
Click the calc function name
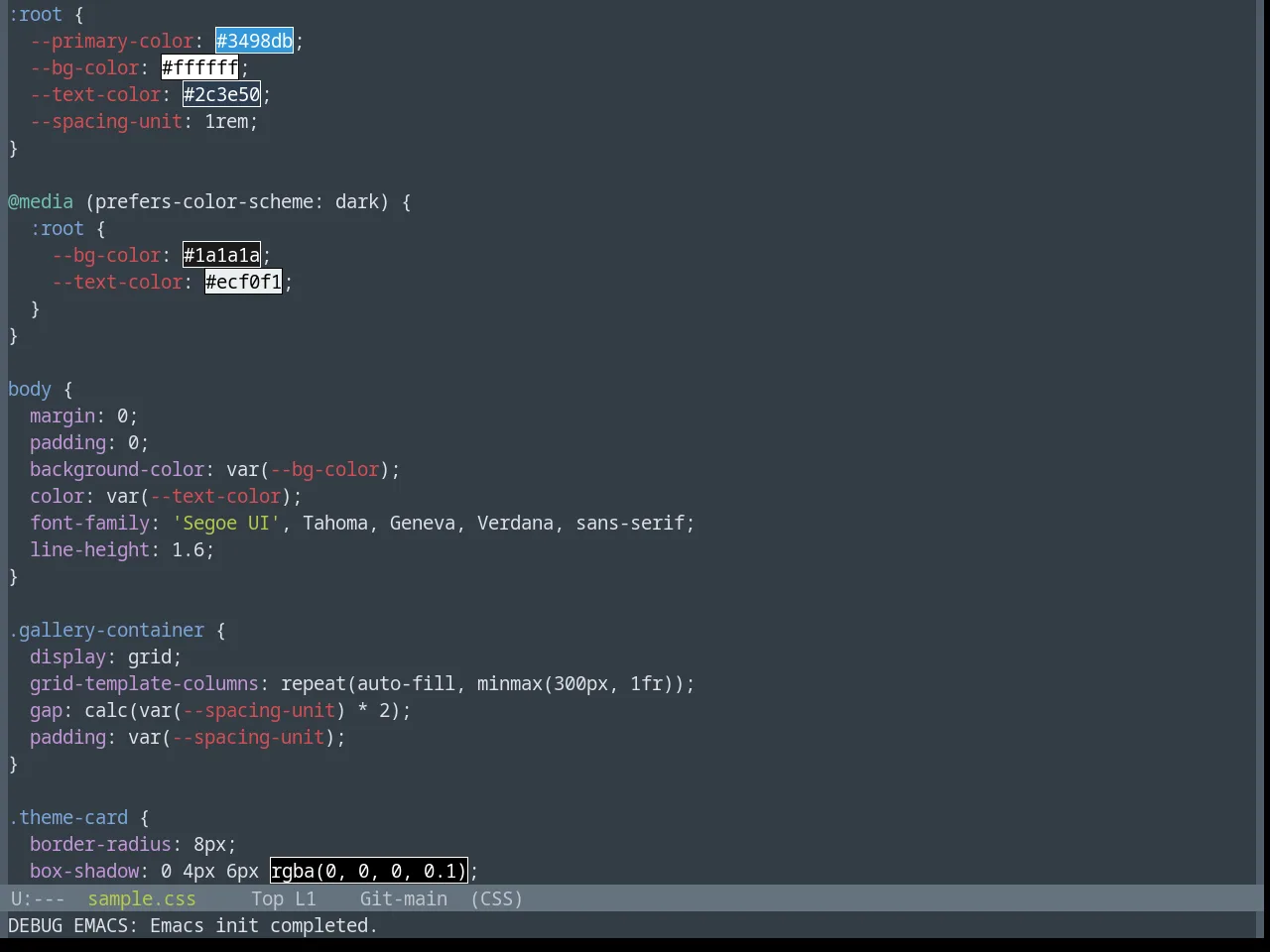point(106,710)
